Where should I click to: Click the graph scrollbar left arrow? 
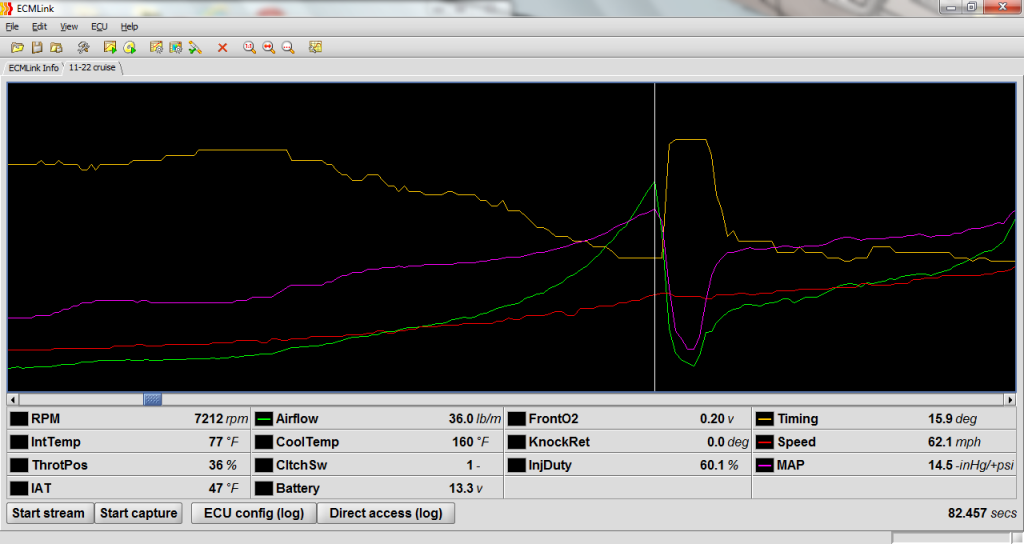coord(13,399)
